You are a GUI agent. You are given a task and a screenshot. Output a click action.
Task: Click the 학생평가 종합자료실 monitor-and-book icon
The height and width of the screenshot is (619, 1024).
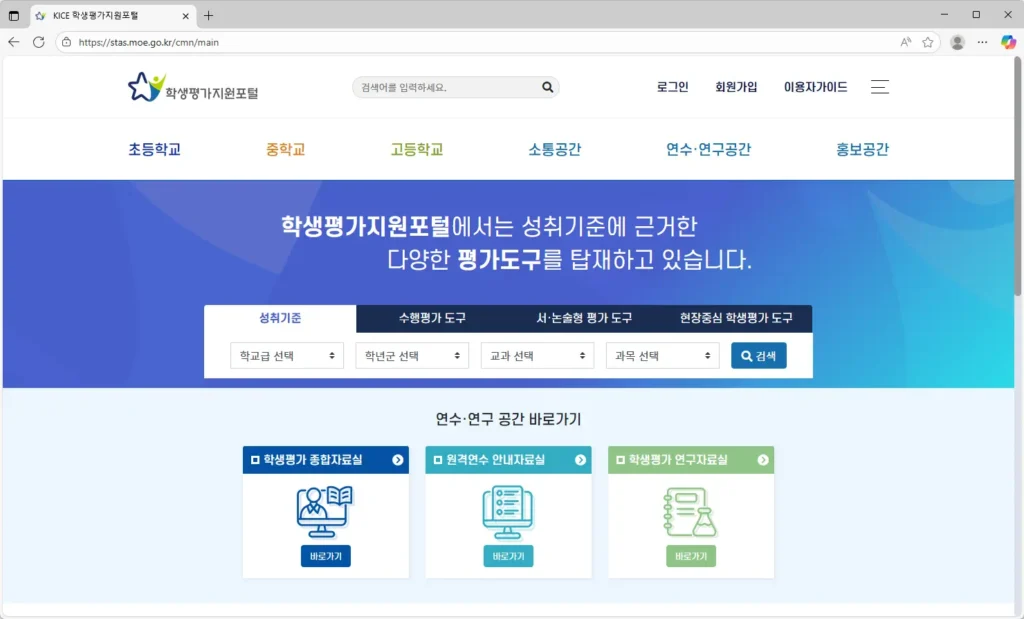[325, 510]
